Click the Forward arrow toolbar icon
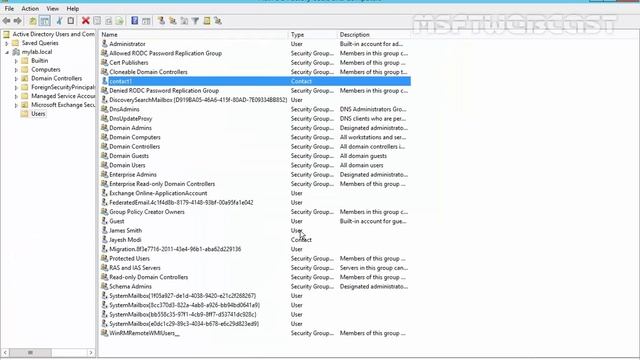Image resolution: width=640 pixels, height=360 pixels. click(x=18, y=21)
